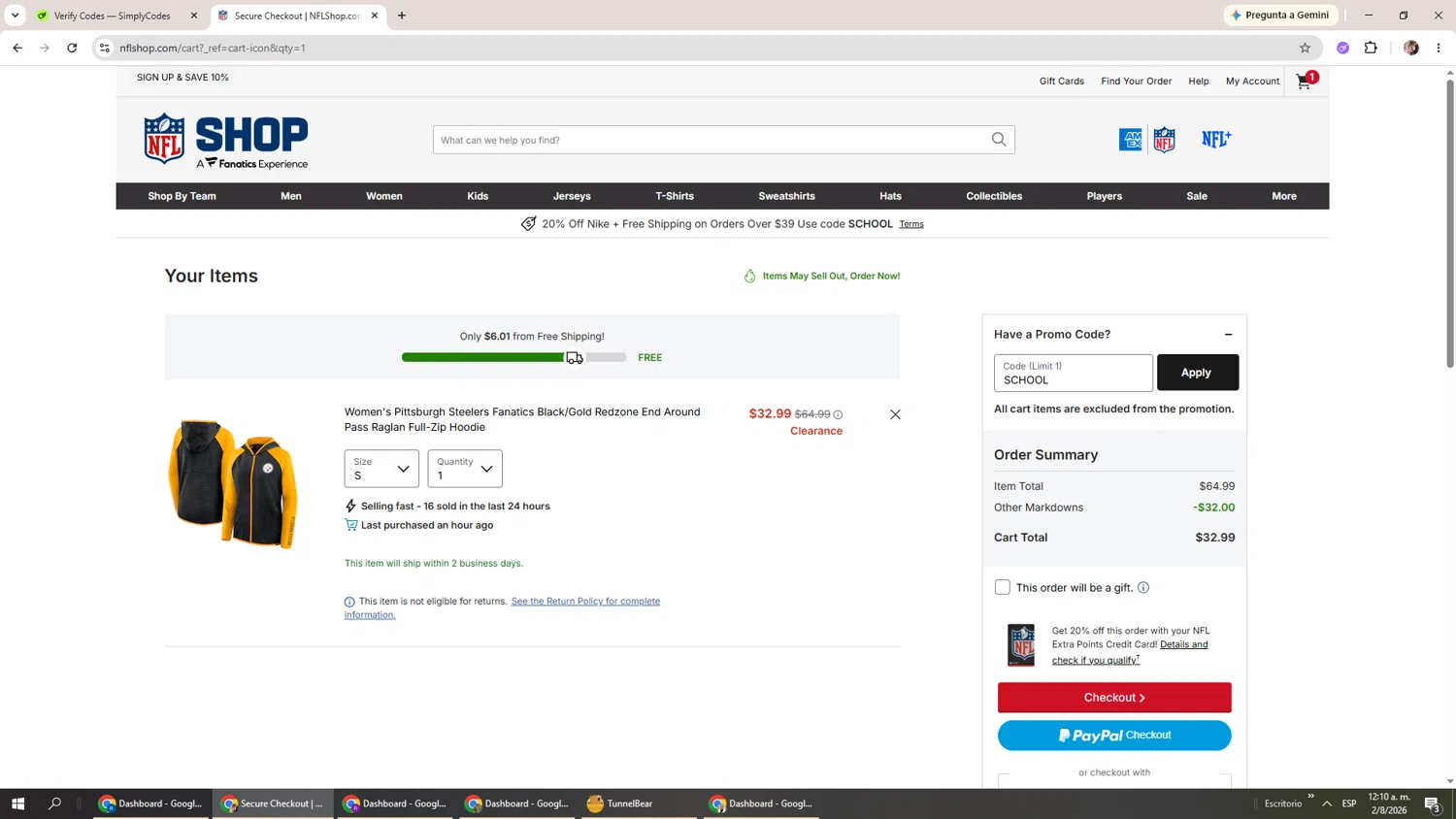Open TunnelBear from the taskbar
Screen dimensions: 1456x819
(x=639, y=803)
